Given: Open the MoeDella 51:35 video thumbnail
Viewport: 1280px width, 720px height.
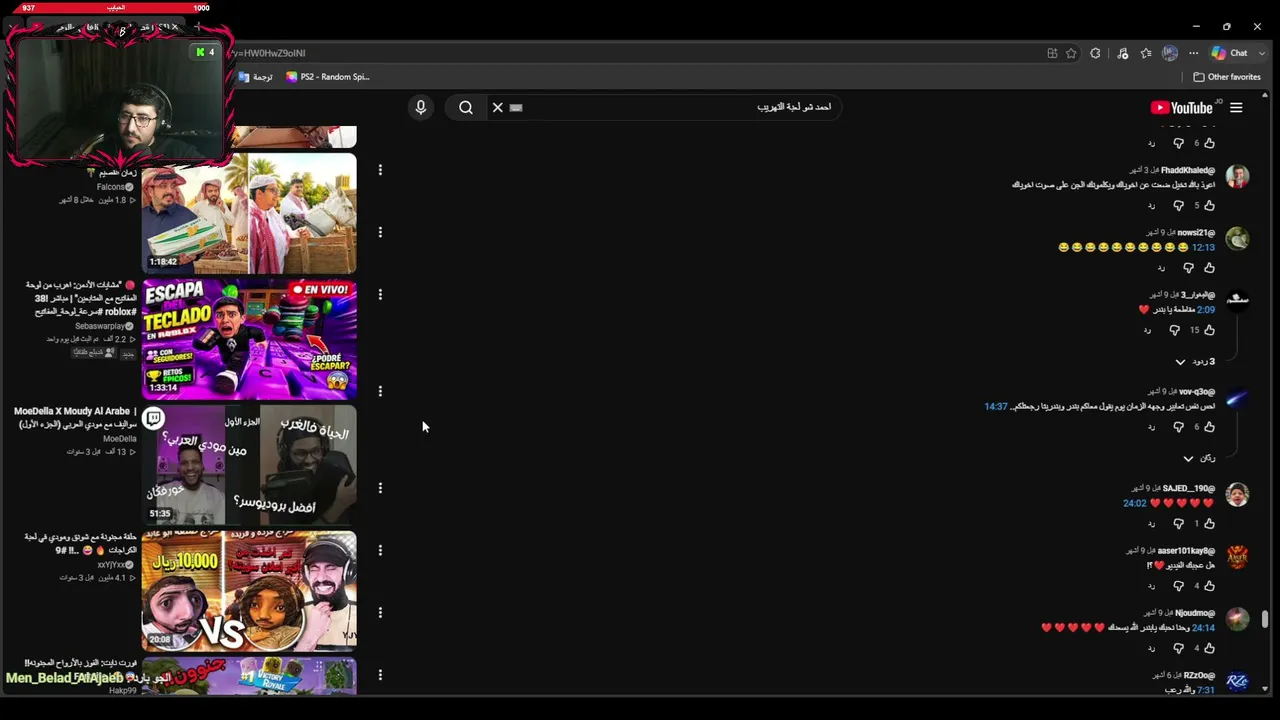Looking at the screenshot, I should 249,465.
